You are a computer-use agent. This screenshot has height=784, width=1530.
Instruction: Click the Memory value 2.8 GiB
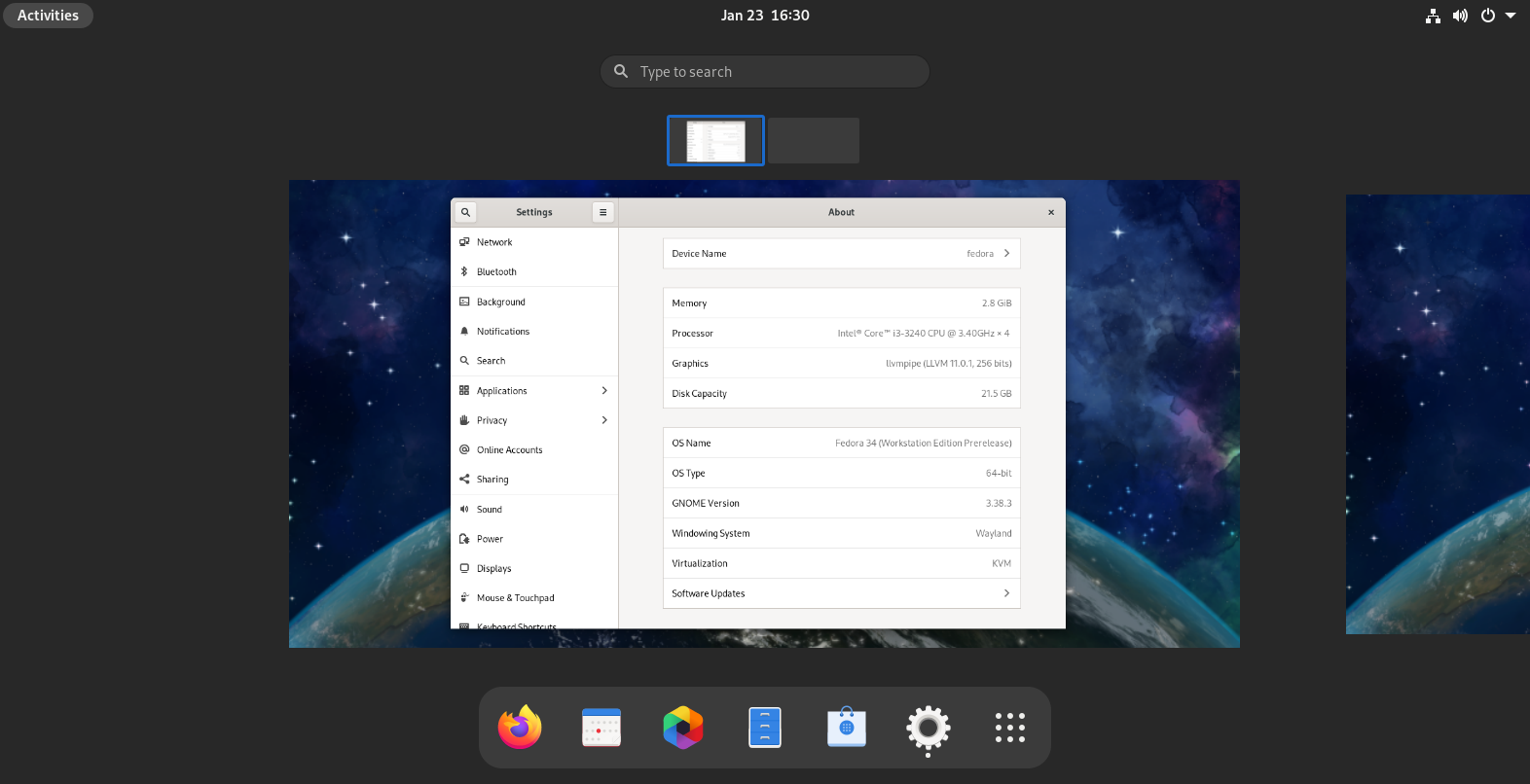pyautogui.click(x=997, y=303)
